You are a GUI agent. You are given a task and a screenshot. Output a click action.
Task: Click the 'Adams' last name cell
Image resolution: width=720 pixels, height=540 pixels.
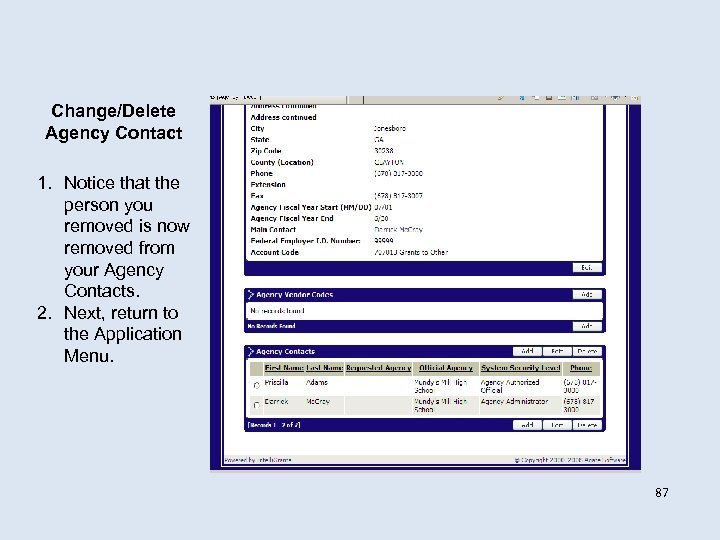point(317,382)
